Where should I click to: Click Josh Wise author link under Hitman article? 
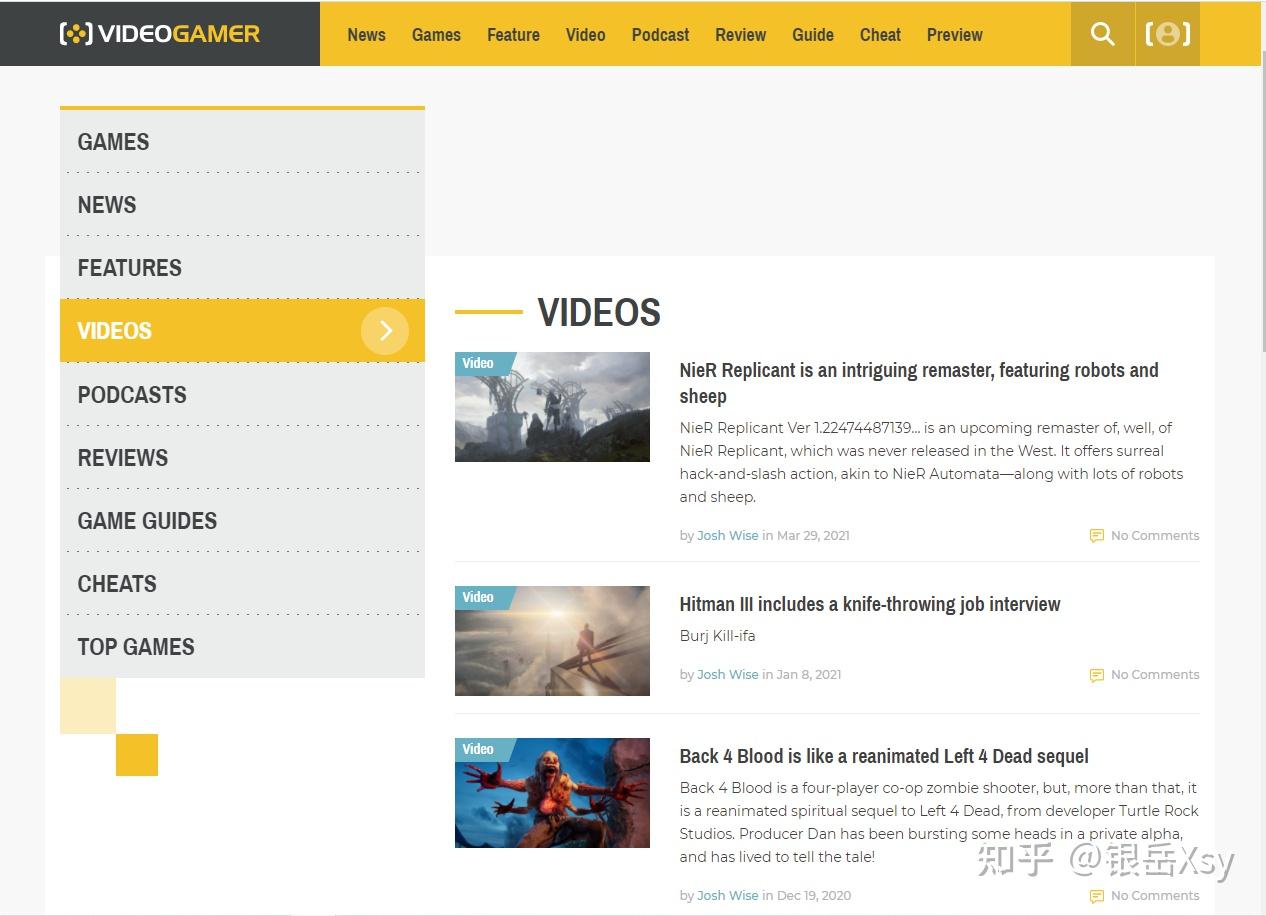727,675
